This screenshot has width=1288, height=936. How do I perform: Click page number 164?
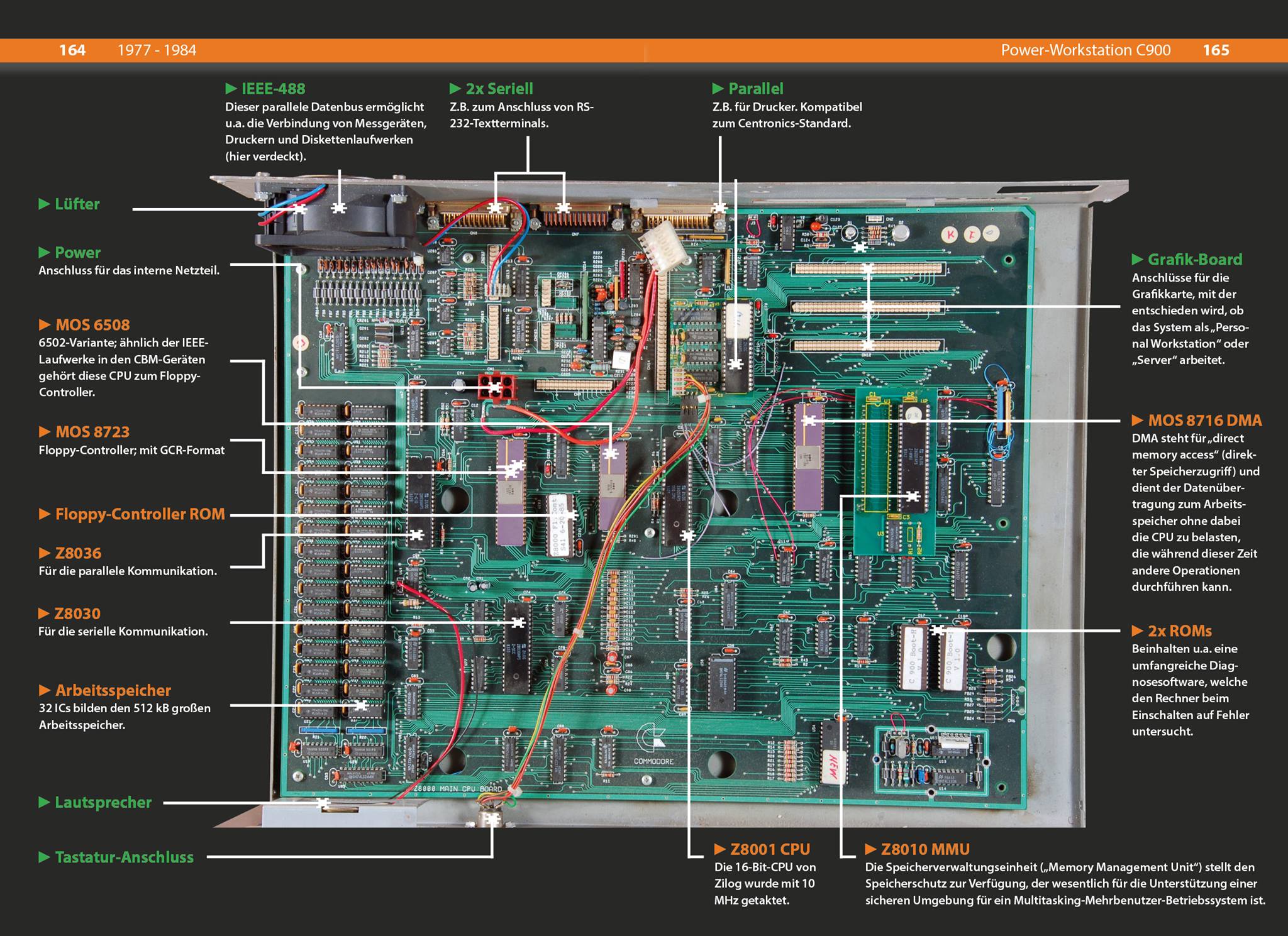pyautogui.click(x=72, y=50)
